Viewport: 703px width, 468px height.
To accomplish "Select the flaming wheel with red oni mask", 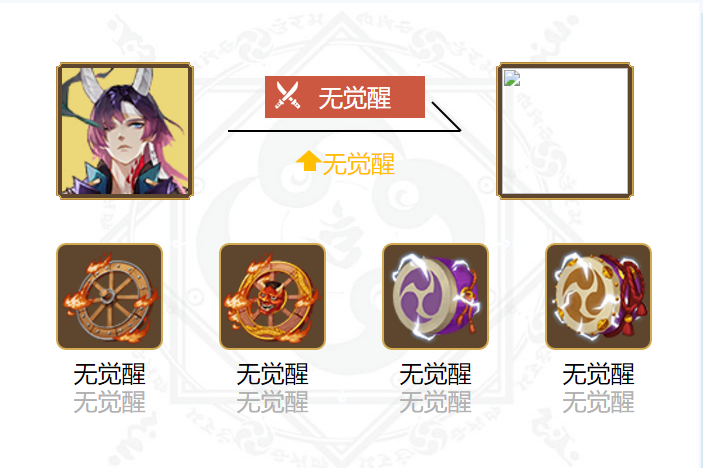I will [x=272, y=296].
